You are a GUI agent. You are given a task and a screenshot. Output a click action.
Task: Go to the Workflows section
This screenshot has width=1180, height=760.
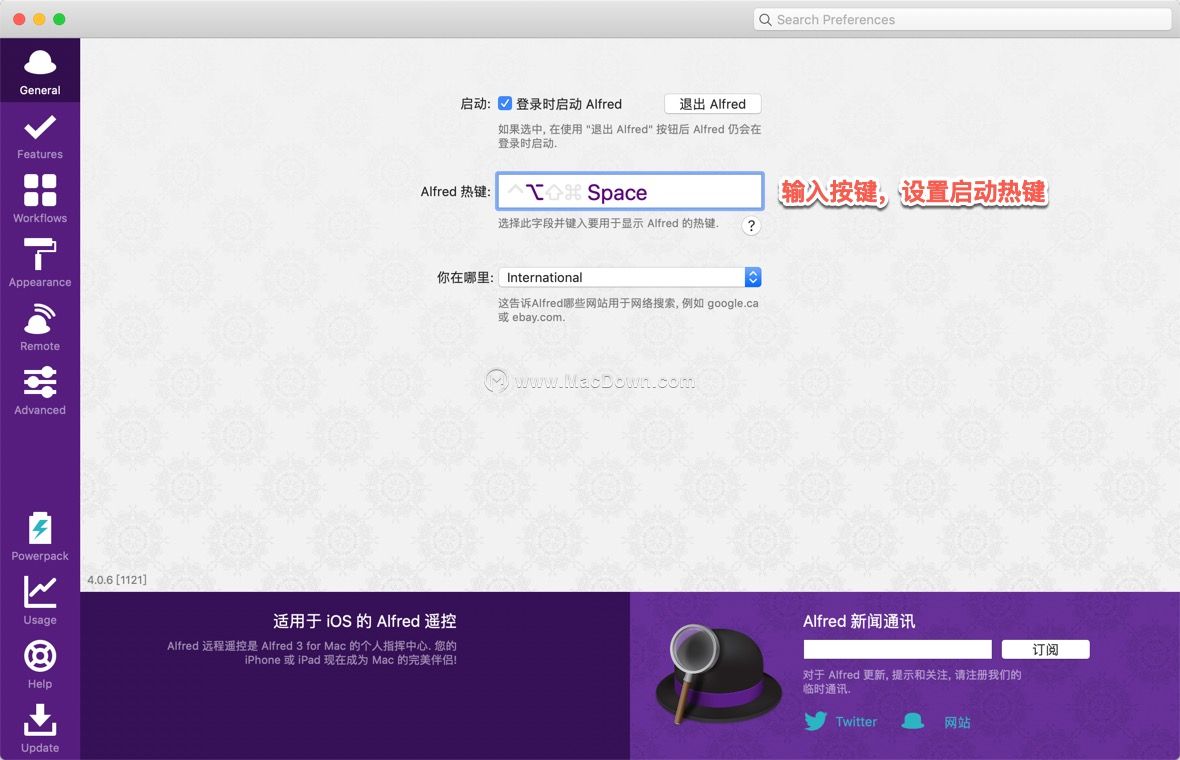[40, 199]
